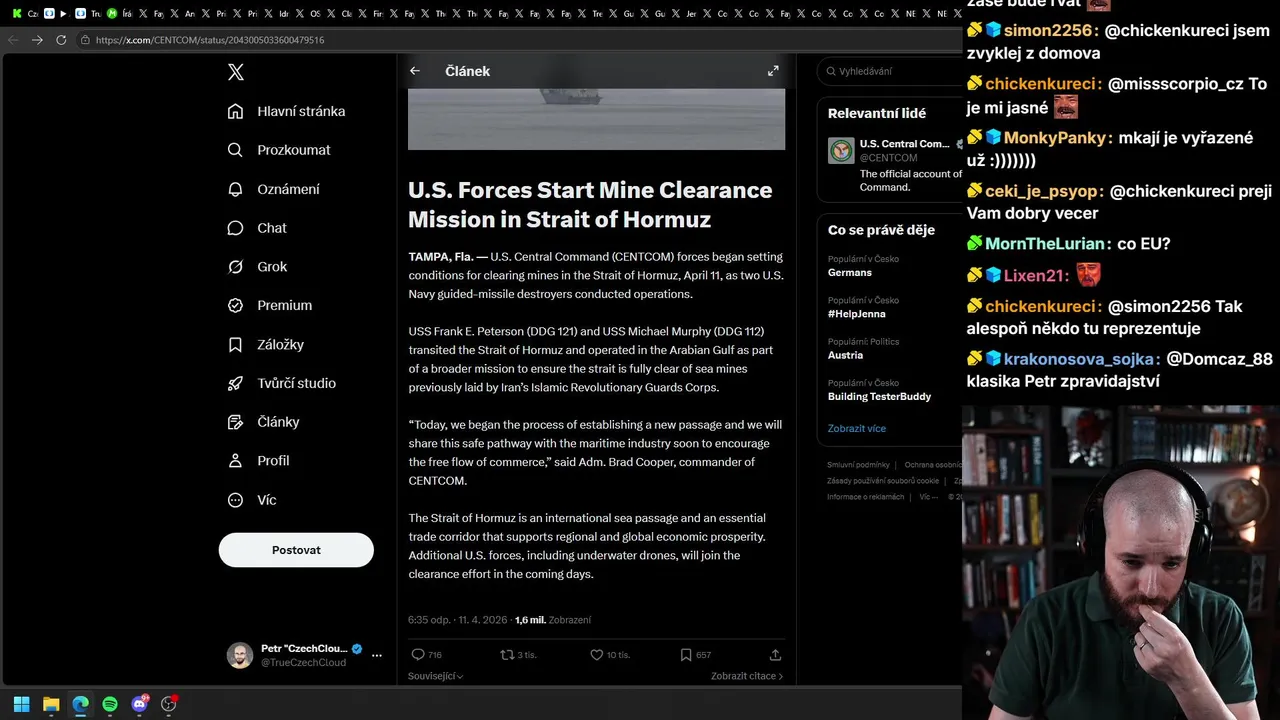Click the 1,6 mil. Zobrazení count
Image resolution: width=1280 pixels, height=720 pixels.
pos(553,620)
